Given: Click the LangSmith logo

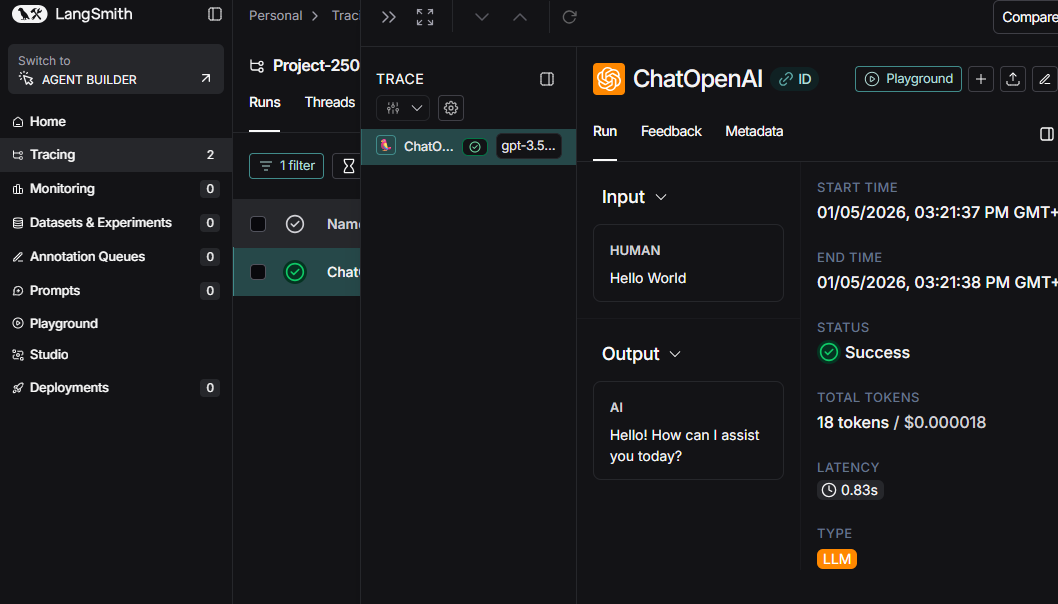Looking at the screenshot, I should 72,14.
